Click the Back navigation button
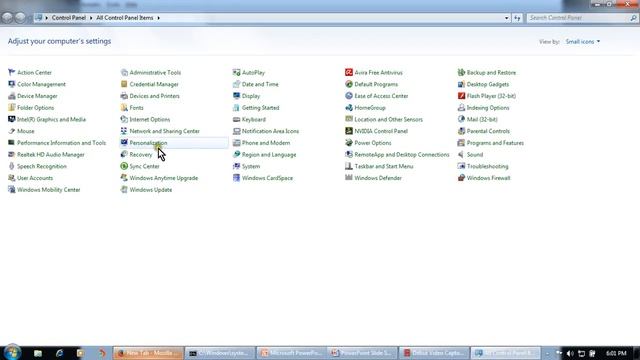 (7, 18)
